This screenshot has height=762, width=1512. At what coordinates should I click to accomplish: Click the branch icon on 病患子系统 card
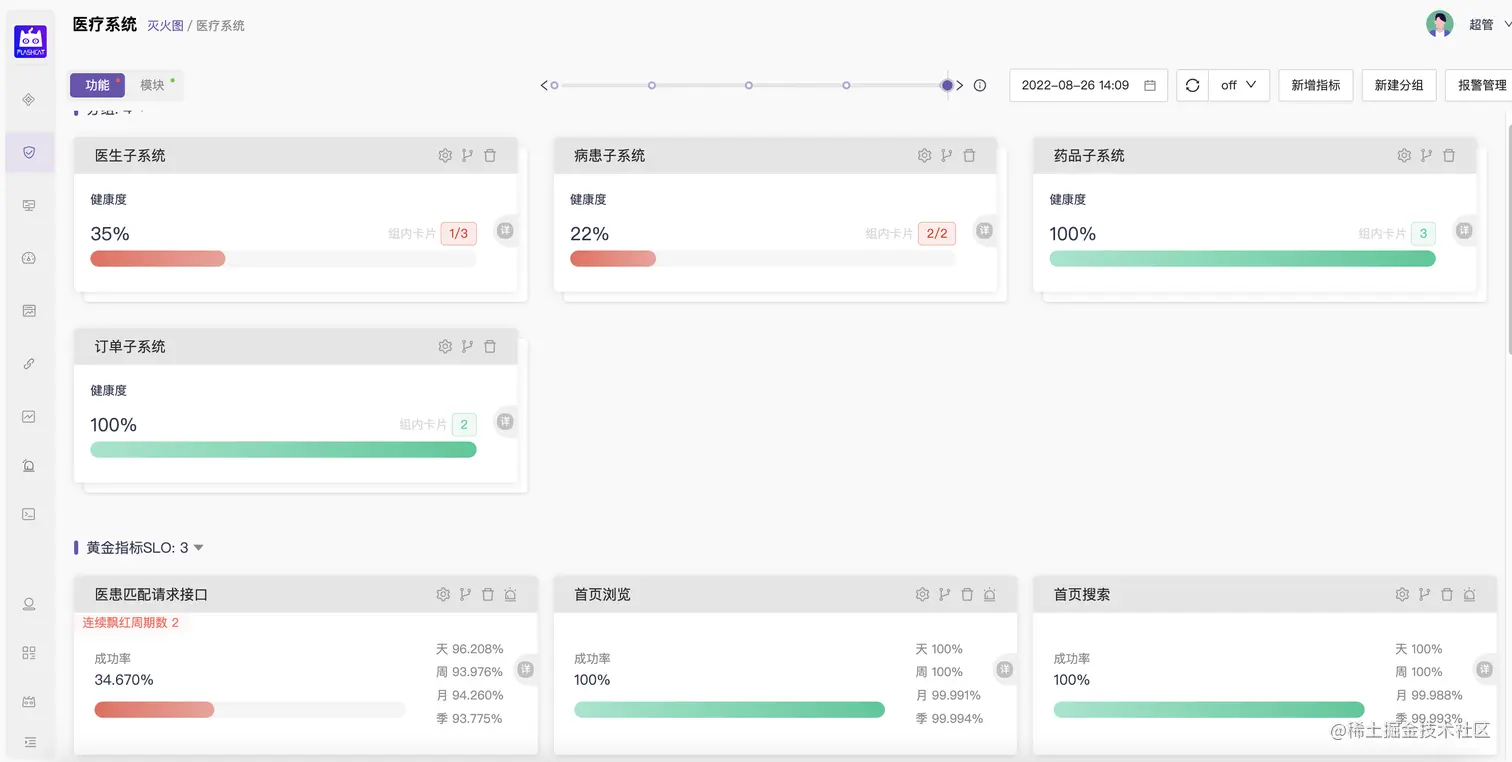(946, 155)
